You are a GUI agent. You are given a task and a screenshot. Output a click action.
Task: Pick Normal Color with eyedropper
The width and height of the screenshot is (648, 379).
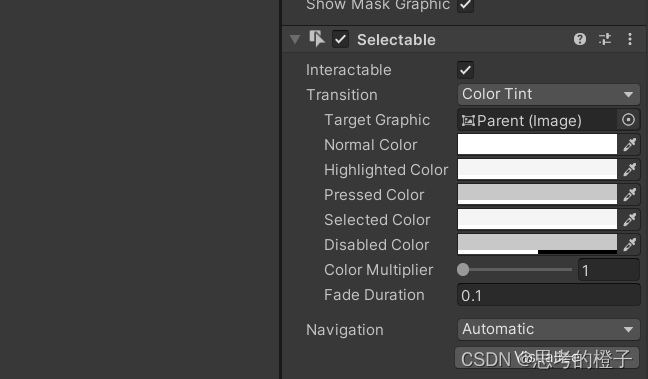coord(629,145)
